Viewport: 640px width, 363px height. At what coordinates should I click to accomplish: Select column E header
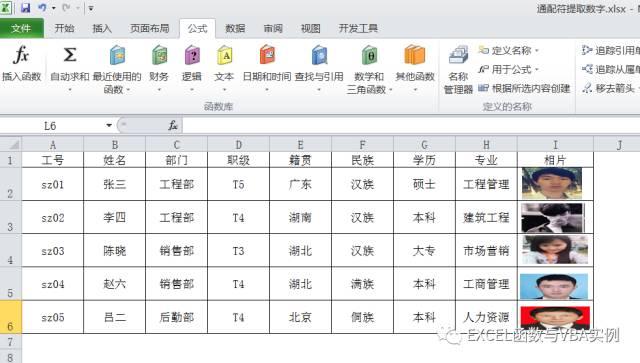[300, 145]
